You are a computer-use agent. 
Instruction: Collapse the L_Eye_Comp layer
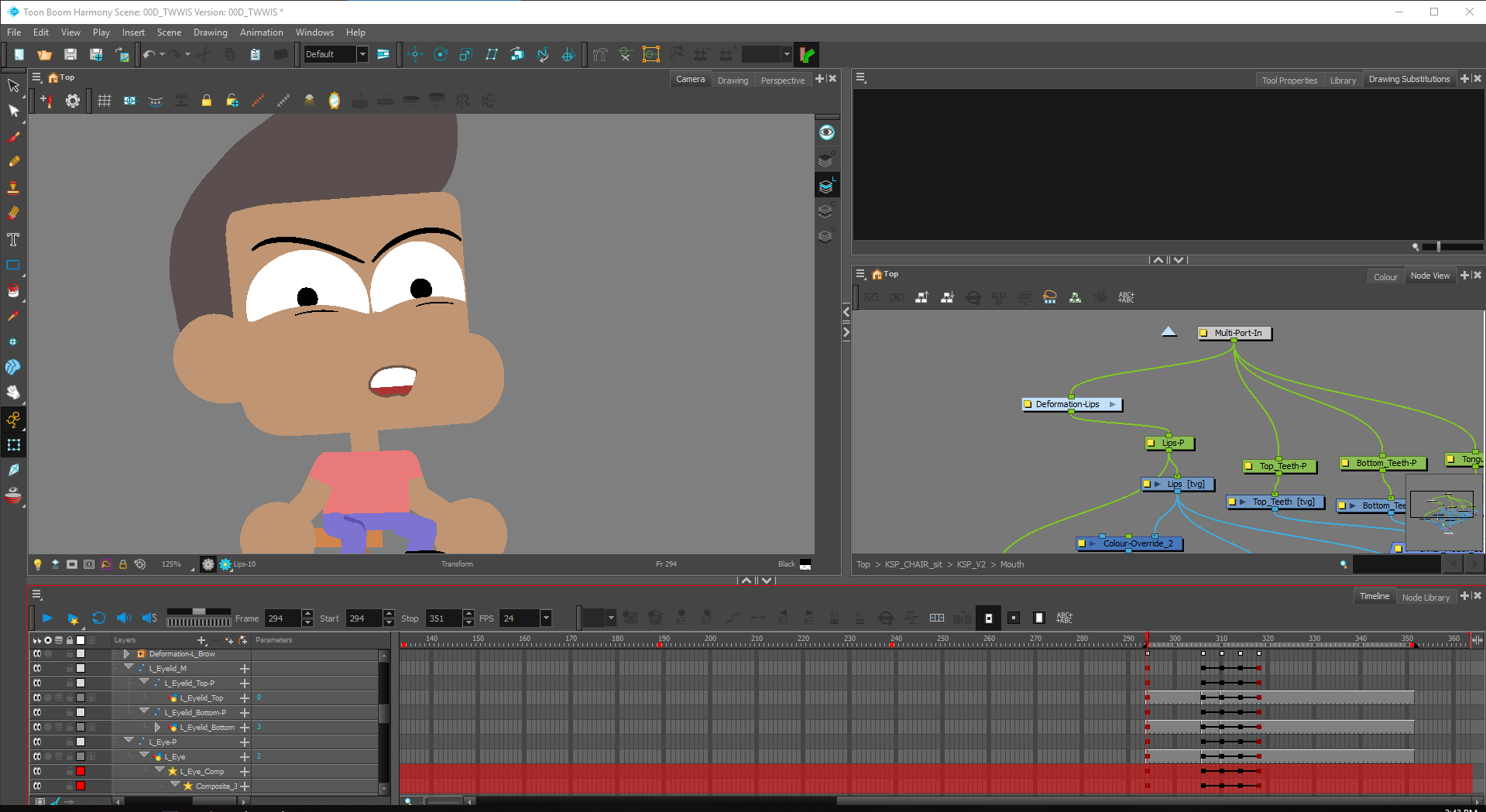(160, 770)
